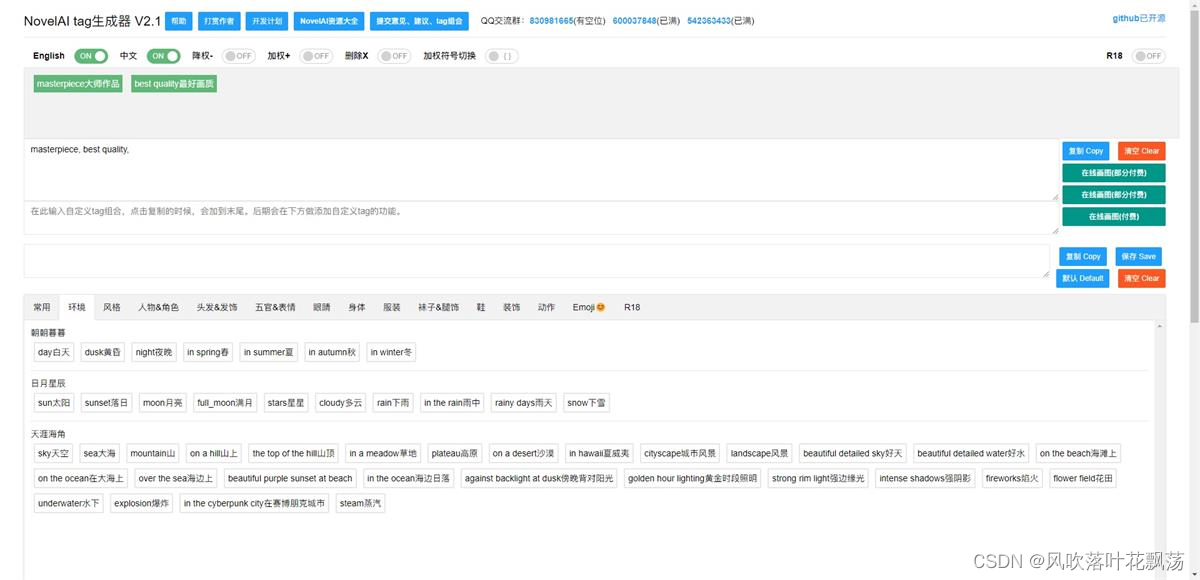Viewport: 1200px width, 580px height.
Task: Select the 环境 tab
Action: click(77, 307)
